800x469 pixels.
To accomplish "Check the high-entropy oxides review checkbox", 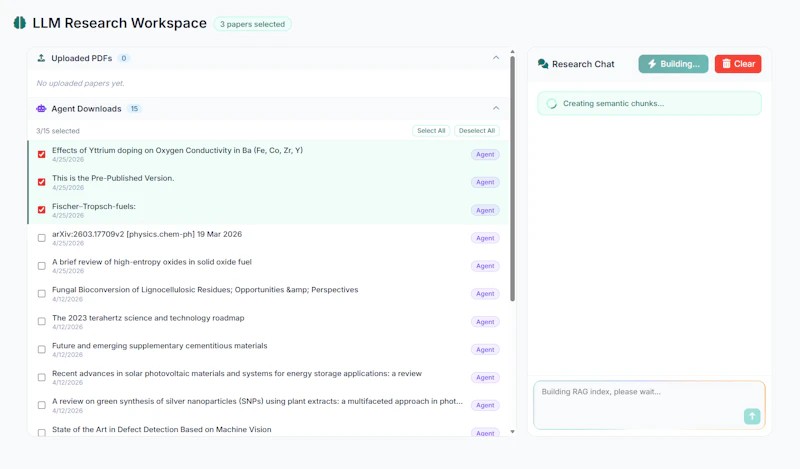I will [42, 266].
